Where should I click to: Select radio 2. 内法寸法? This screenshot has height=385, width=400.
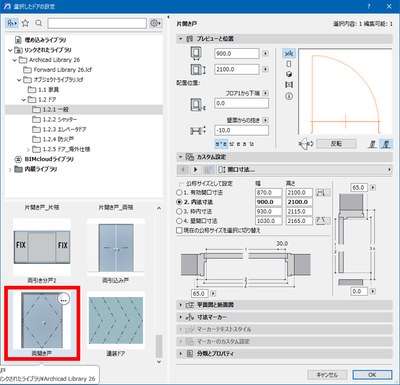click(179, 202)
